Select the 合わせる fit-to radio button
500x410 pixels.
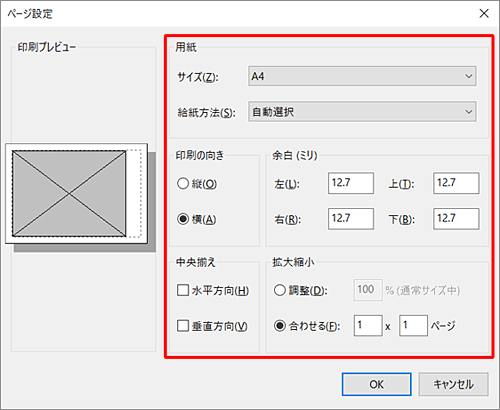[280, 326]
